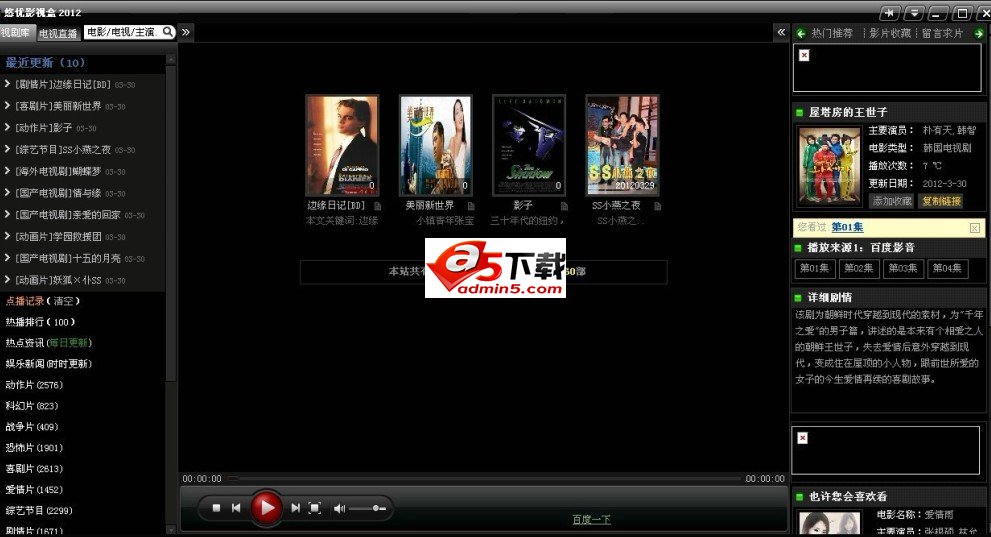Image resolution: width=991 pixels, height=537 pixels.
Task: Switch to 视剧库 tab
Action: 16,32
